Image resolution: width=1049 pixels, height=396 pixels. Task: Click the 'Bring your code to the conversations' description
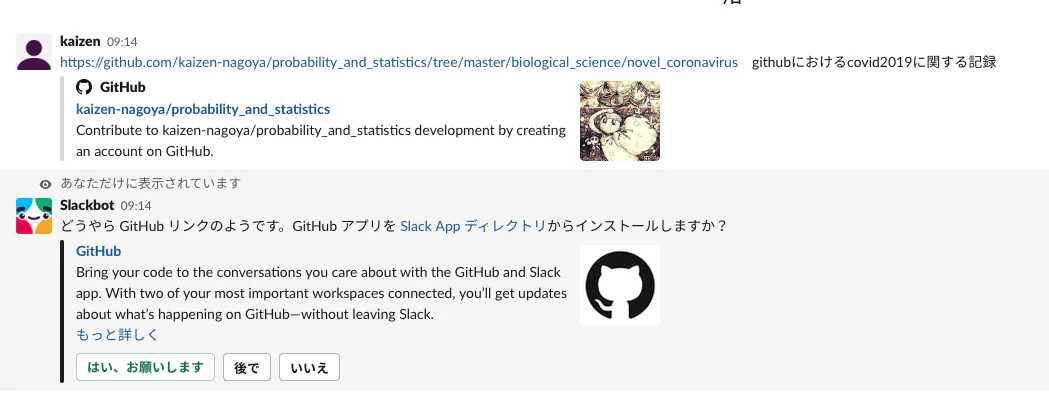click(322, 293)
